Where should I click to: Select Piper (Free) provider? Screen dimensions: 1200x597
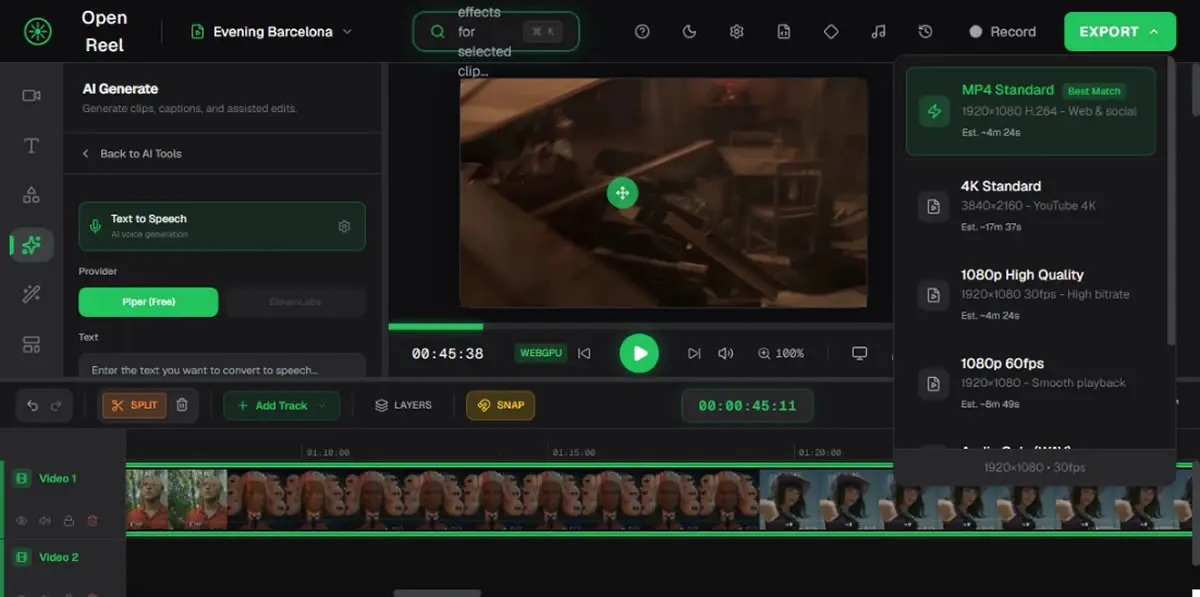pyautogui.click(x=148, y=302)
